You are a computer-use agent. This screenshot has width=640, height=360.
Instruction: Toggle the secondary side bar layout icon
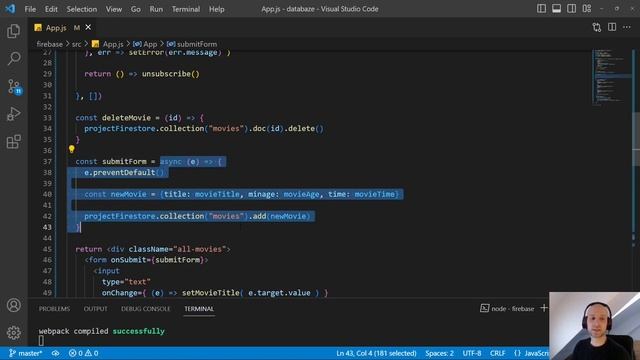point(571,9)
